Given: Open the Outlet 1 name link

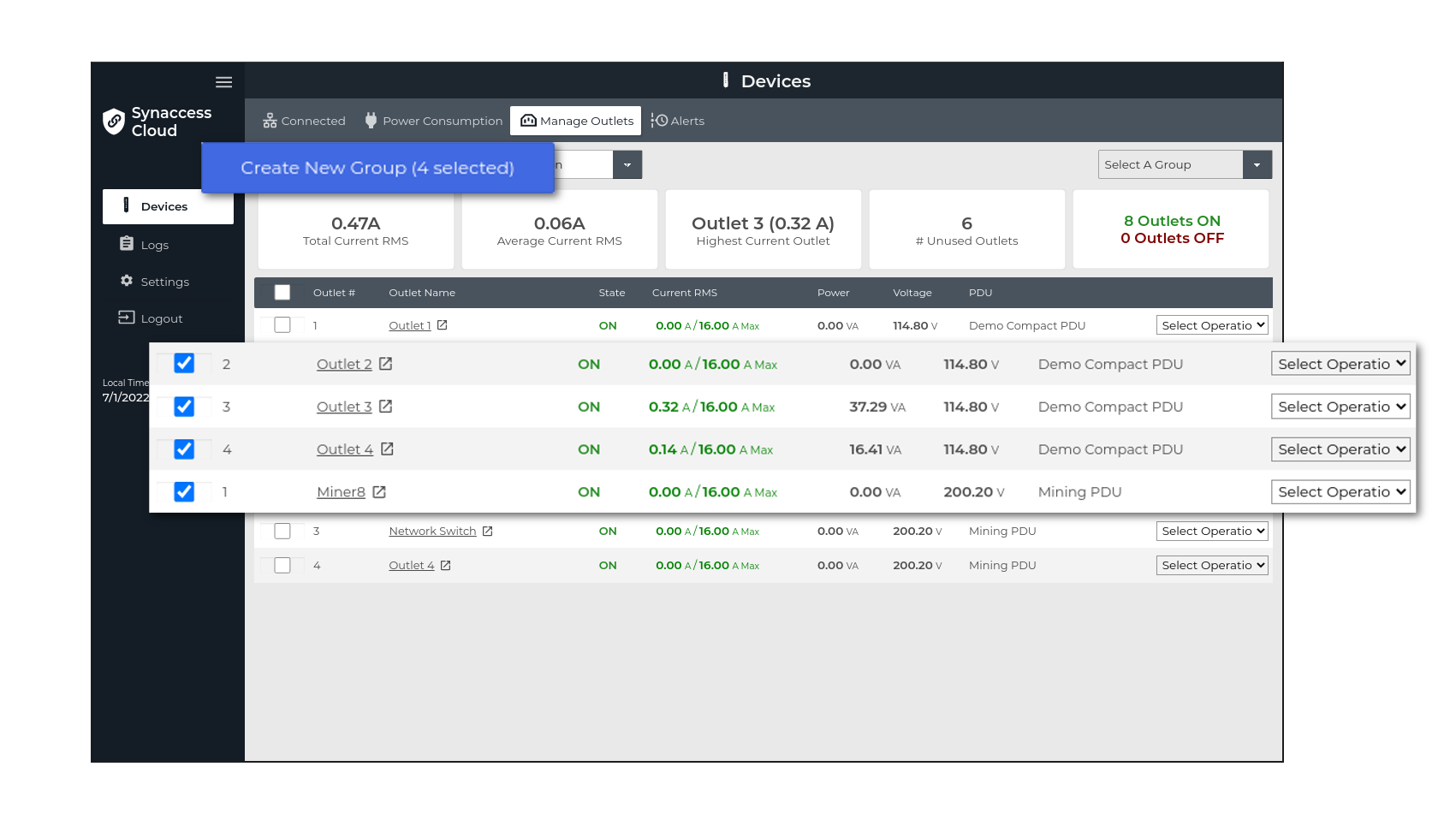Looking at the screenshot, I should tap(410, 326).
